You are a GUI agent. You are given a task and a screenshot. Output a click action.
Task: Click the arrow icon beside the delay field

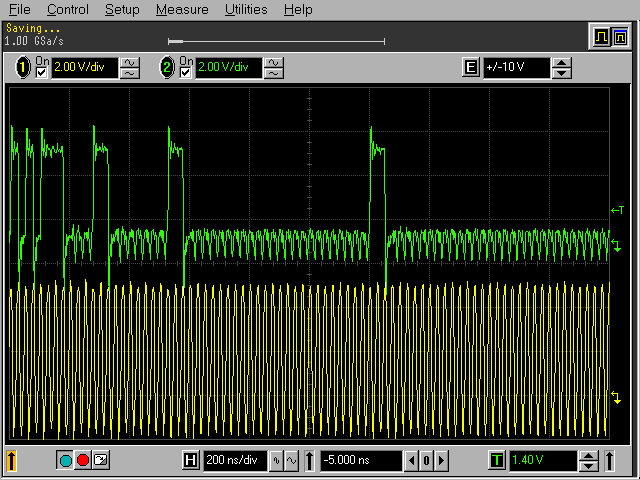point(309,460)
